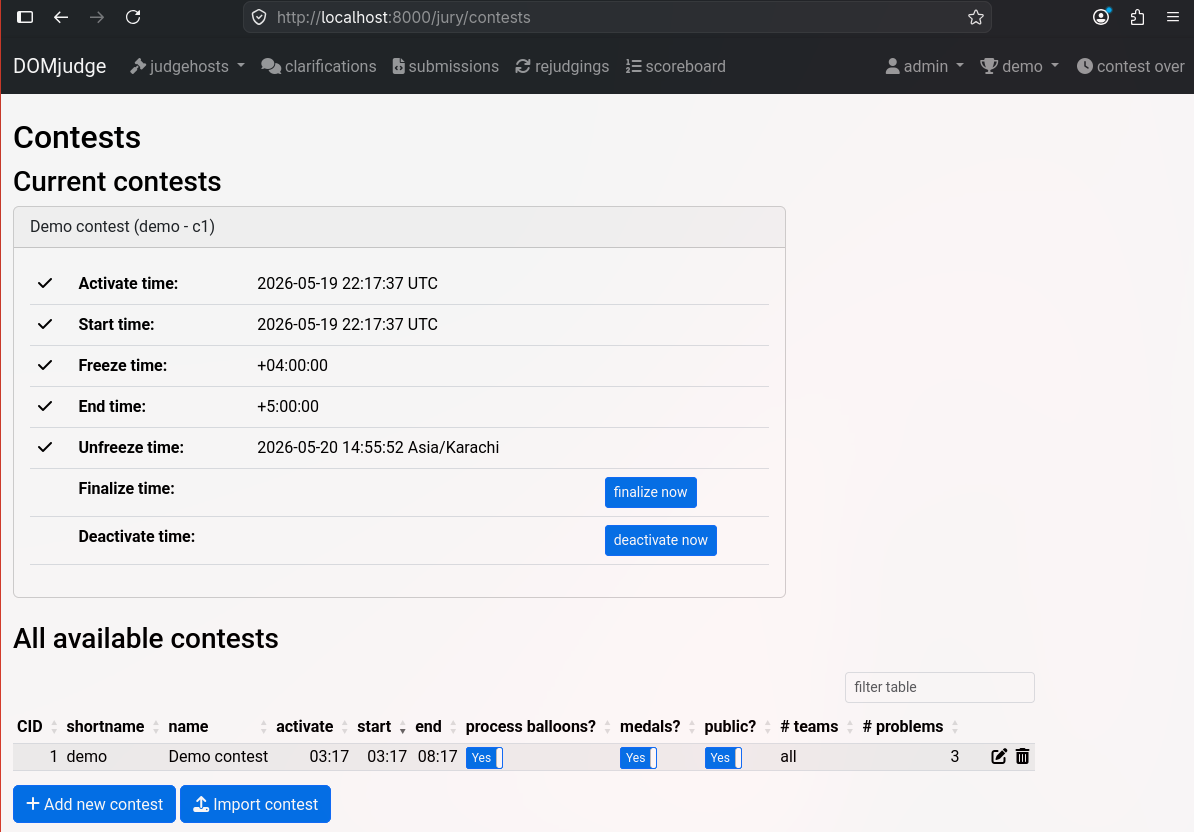Toggle the process balloons Yes switch
Screen dimensions: 1194x832
coord(484,757)
